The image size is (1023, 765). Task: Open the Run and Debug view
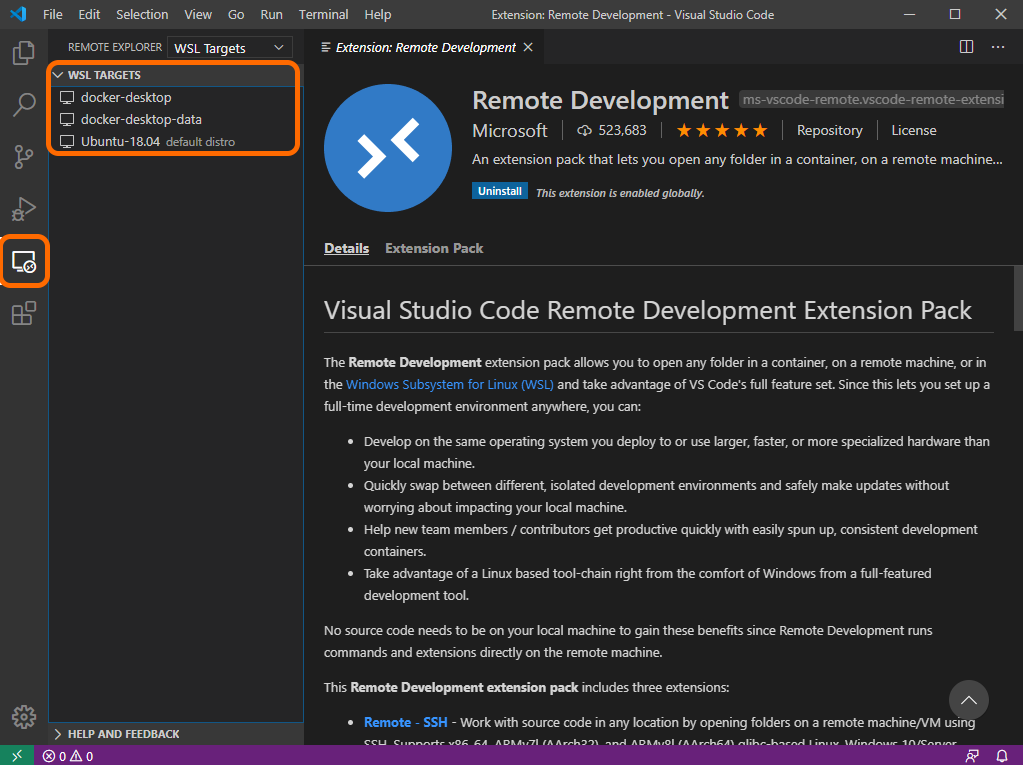[x=24, y=209]
